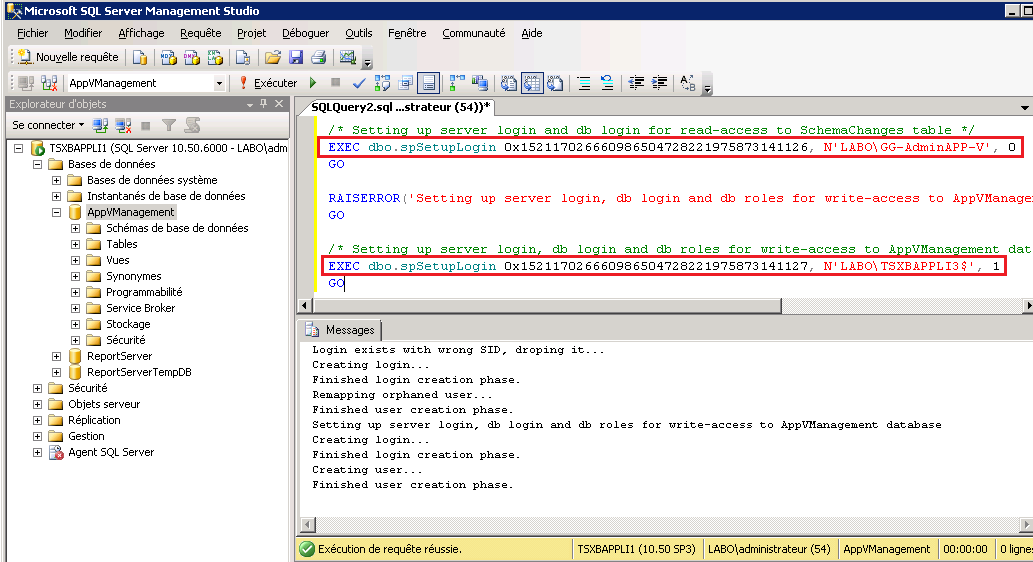
Task: Click uncomment selected lines icon
Action: [x=607, y=83]
